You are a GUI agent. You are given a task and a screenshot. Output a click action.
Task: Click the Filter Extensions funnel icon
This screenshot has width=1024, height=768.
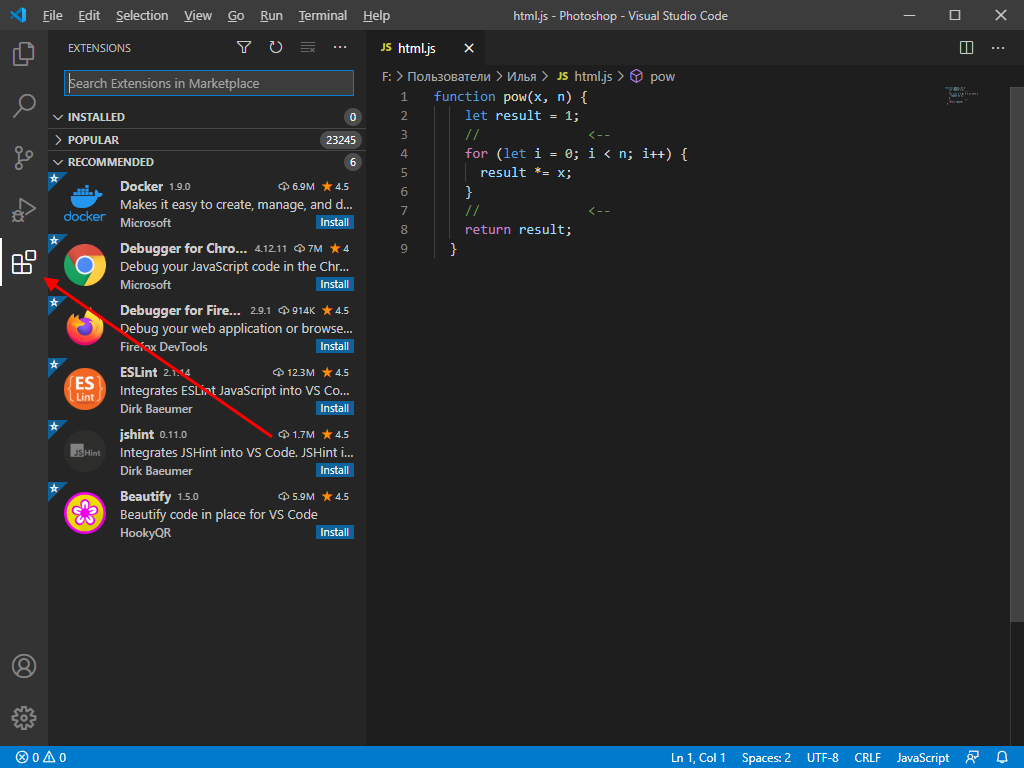[x=243, y=47]
